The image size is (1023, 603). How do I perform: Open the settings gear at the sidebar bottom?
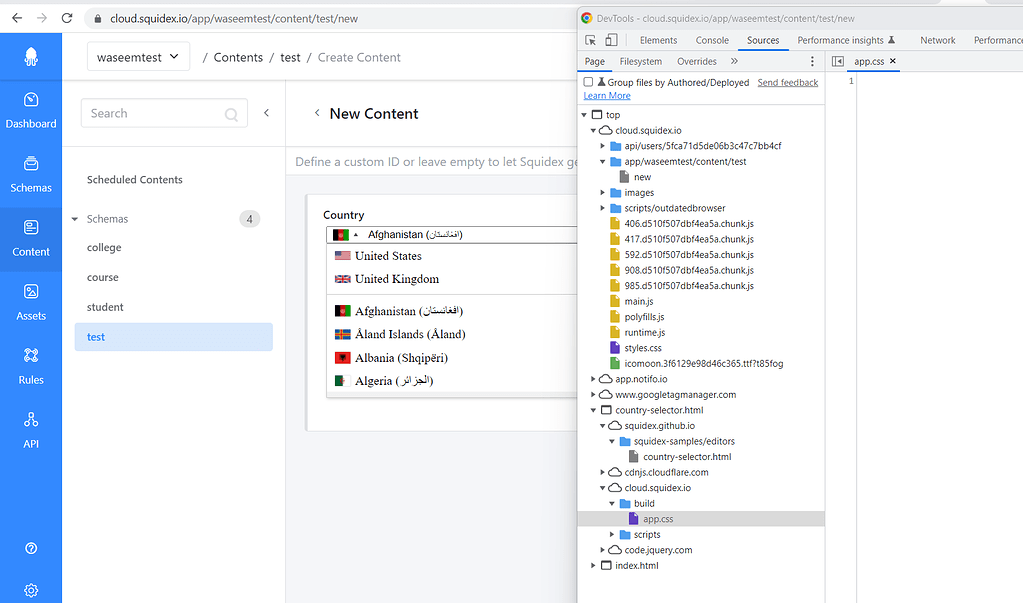[x=31, y=590]
